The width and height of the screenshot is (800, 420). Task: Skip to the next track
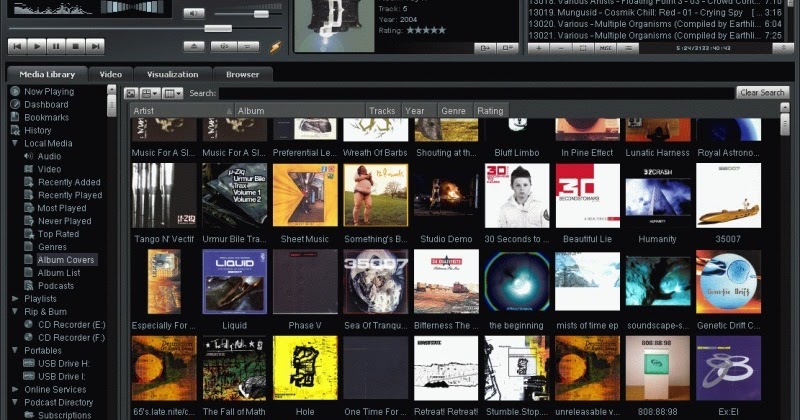click(x=95, y=46)
